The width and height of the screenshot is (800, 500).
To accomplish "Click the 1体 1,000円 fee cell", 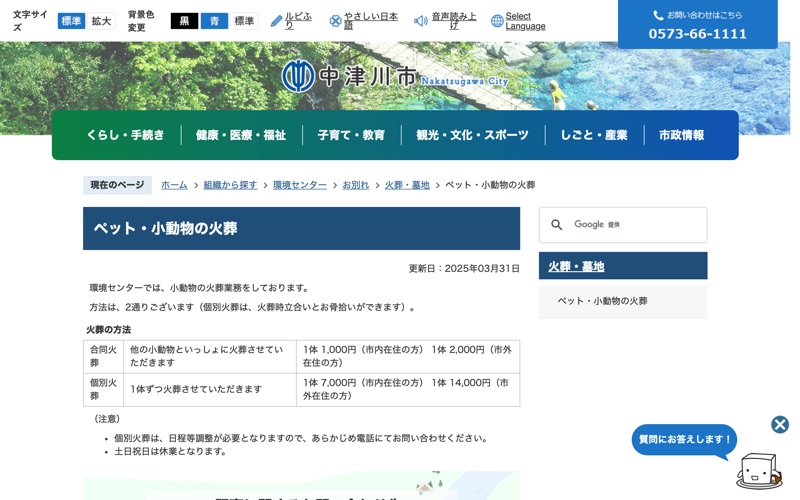I will click(408, 356).
